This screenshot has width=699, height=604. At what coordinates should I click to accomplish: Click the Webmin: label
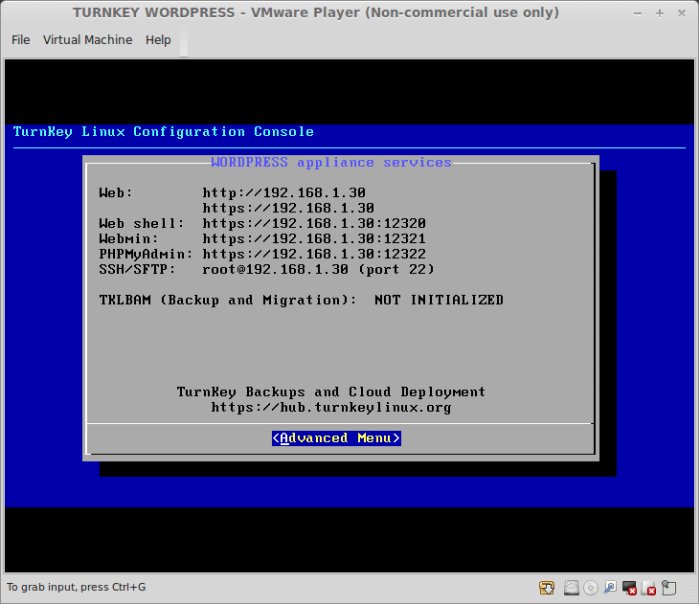128,238
